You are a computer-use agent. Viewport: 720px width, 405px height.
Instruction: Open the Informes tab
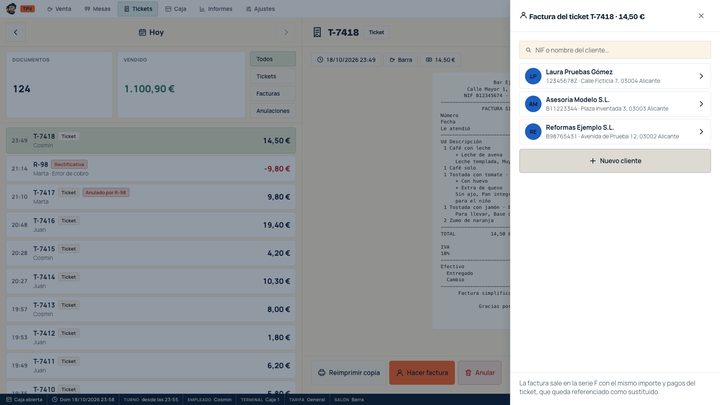click(216, 9)
